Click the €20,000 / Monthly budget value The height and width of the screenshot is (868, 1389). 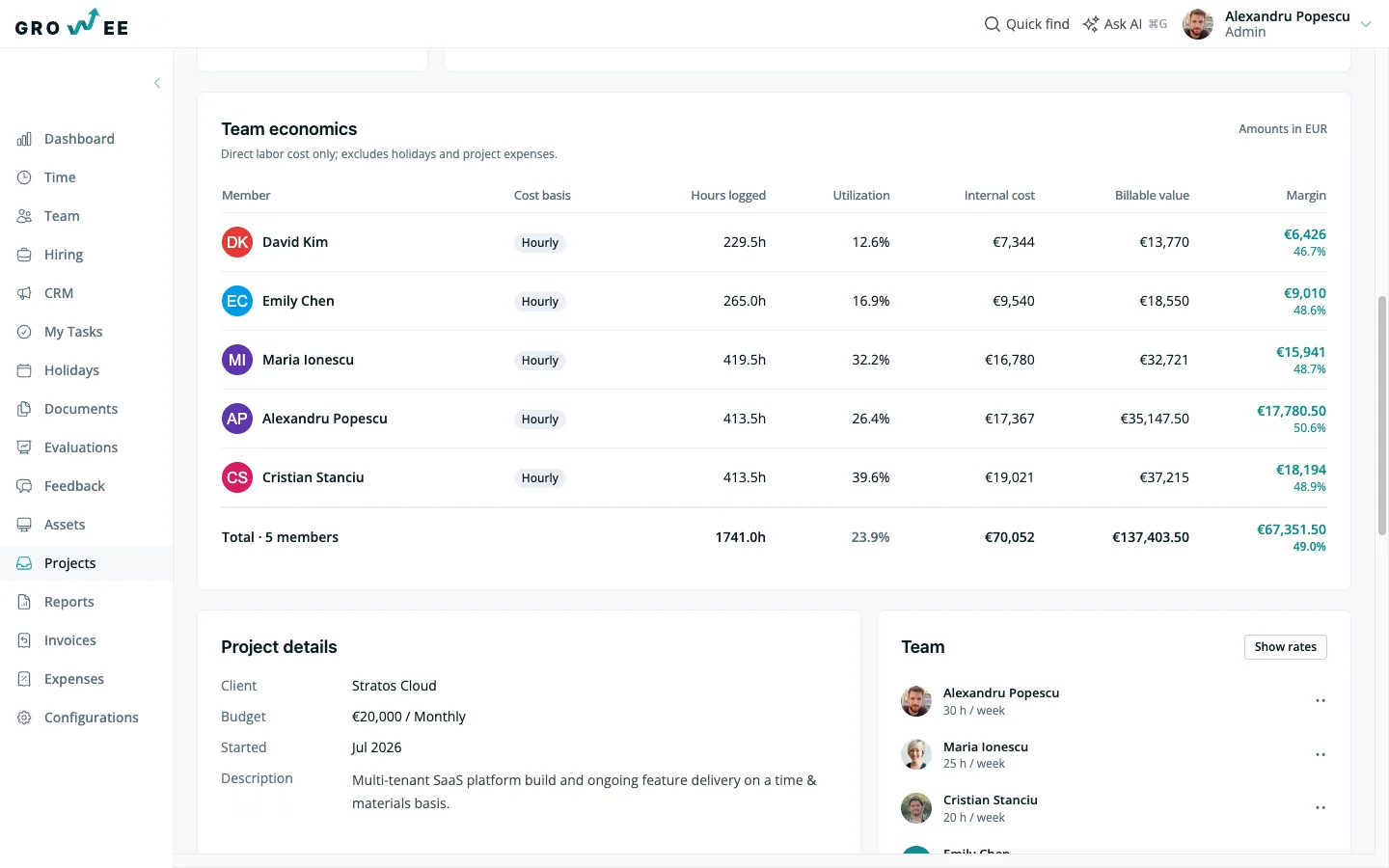[x=409, y=717]
